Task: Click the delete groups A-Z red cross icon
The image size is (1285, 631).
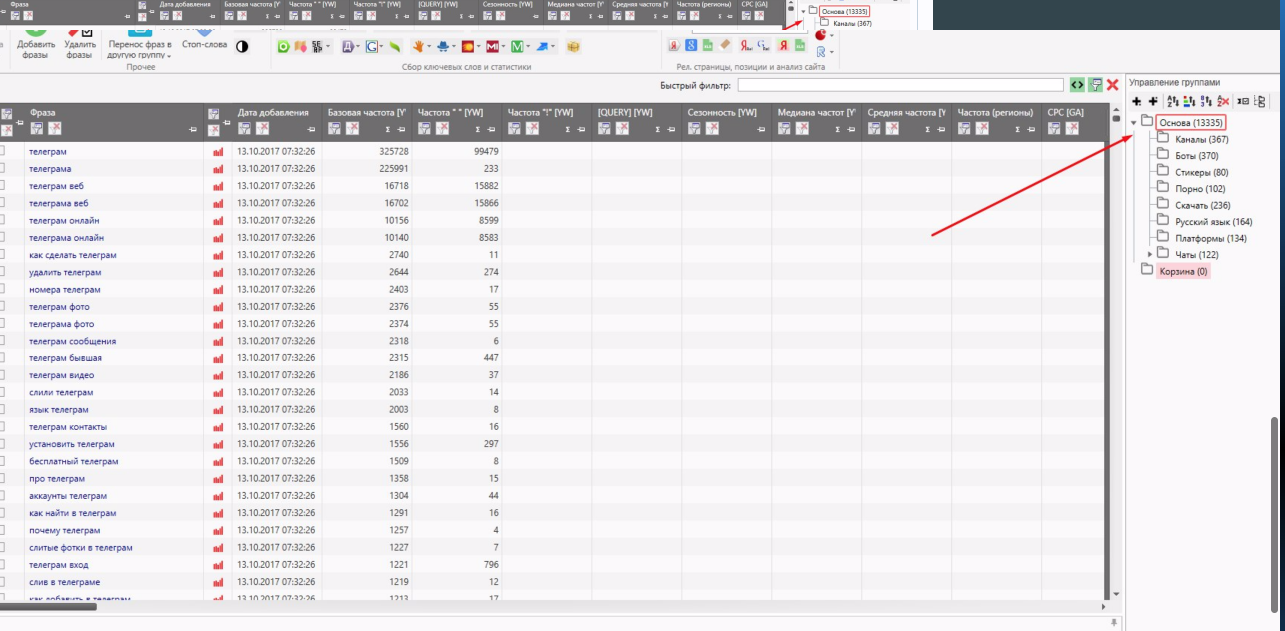Action: click(1223, 101)
